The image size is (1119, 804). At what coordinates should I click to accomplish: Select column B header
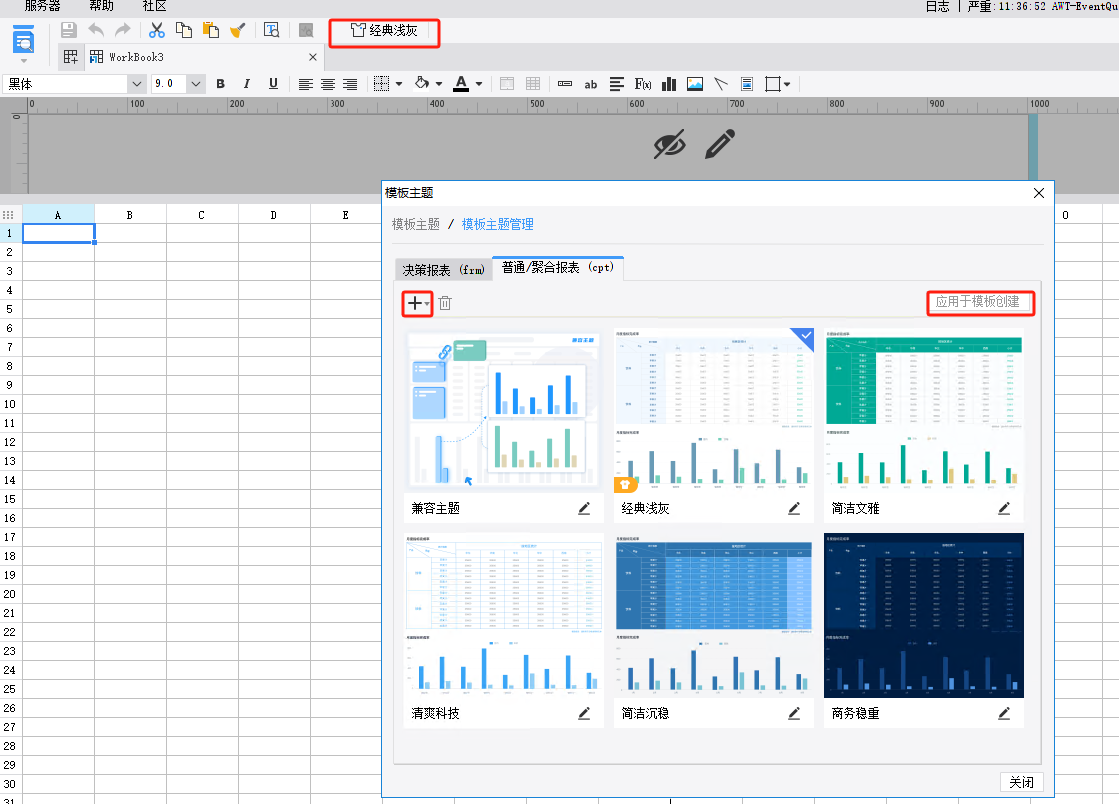coord(130,215)
